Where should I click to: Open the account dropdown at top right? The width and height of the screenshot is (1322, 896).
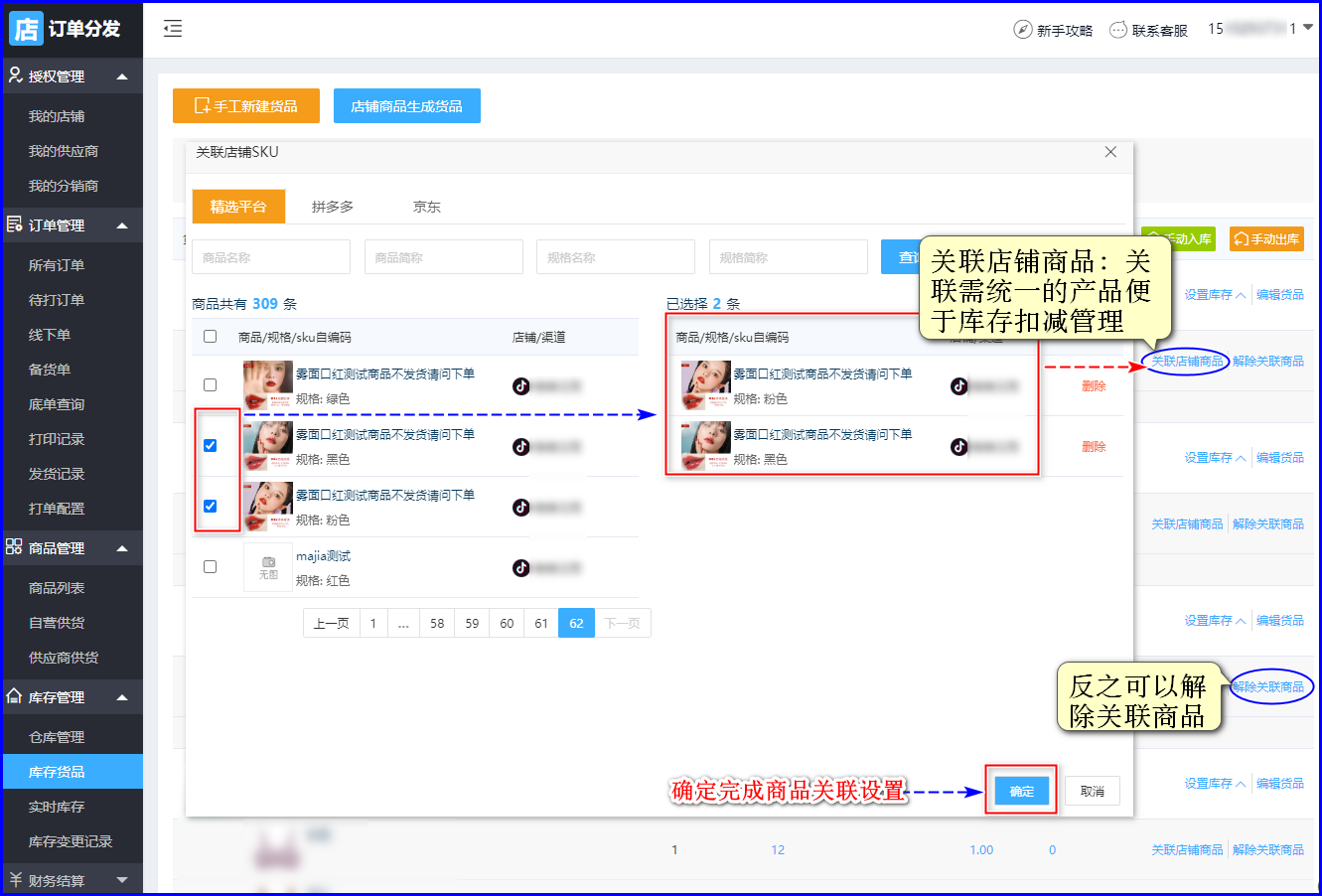point(1308,28)
